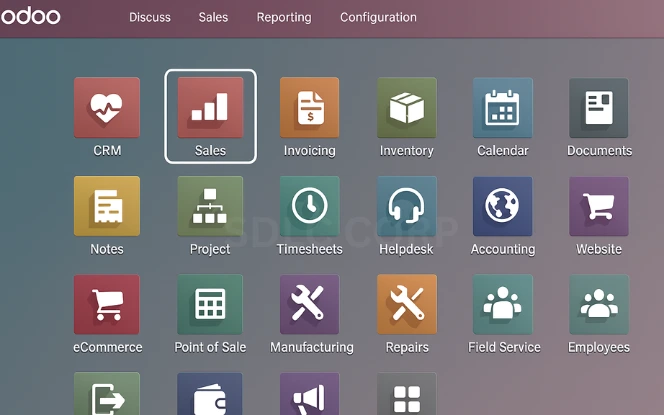Viewport: 664px width, 415px height.
Task: Open the Calendar app icon
Action: pyautogui.click(x=503, y=108)
